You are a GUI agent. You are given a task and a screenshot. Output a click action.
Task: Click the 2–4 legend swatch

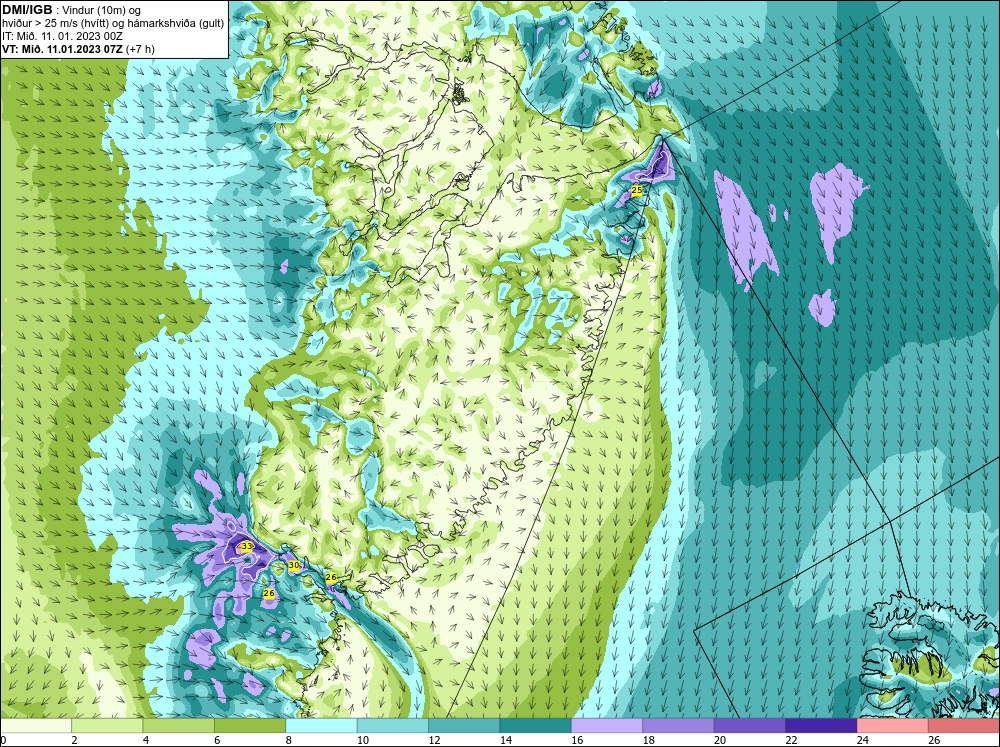coord(107,726)
